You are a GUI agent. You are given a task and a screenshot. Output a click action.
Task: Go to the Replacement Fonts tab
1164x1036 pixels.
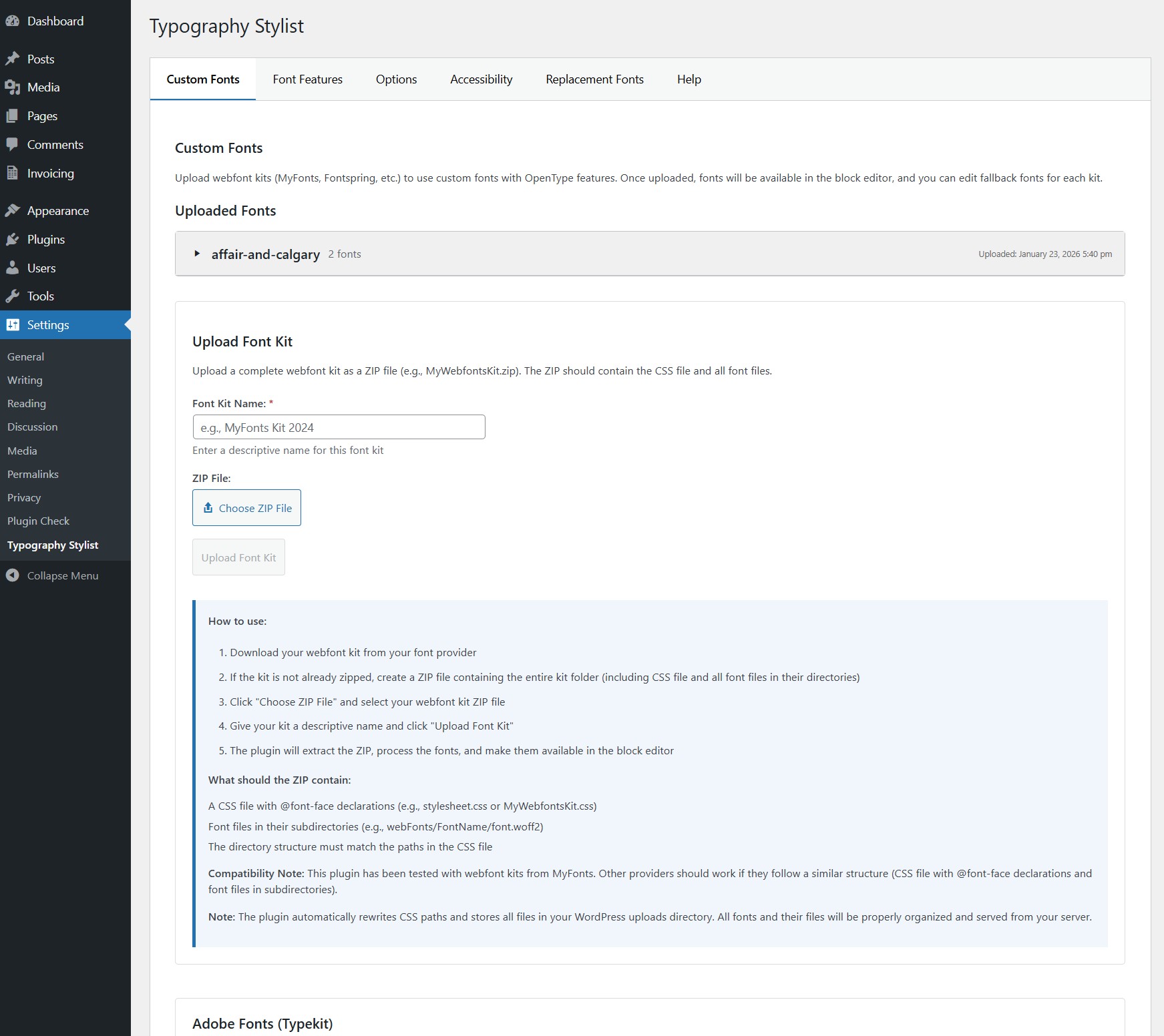pos(594,79)
